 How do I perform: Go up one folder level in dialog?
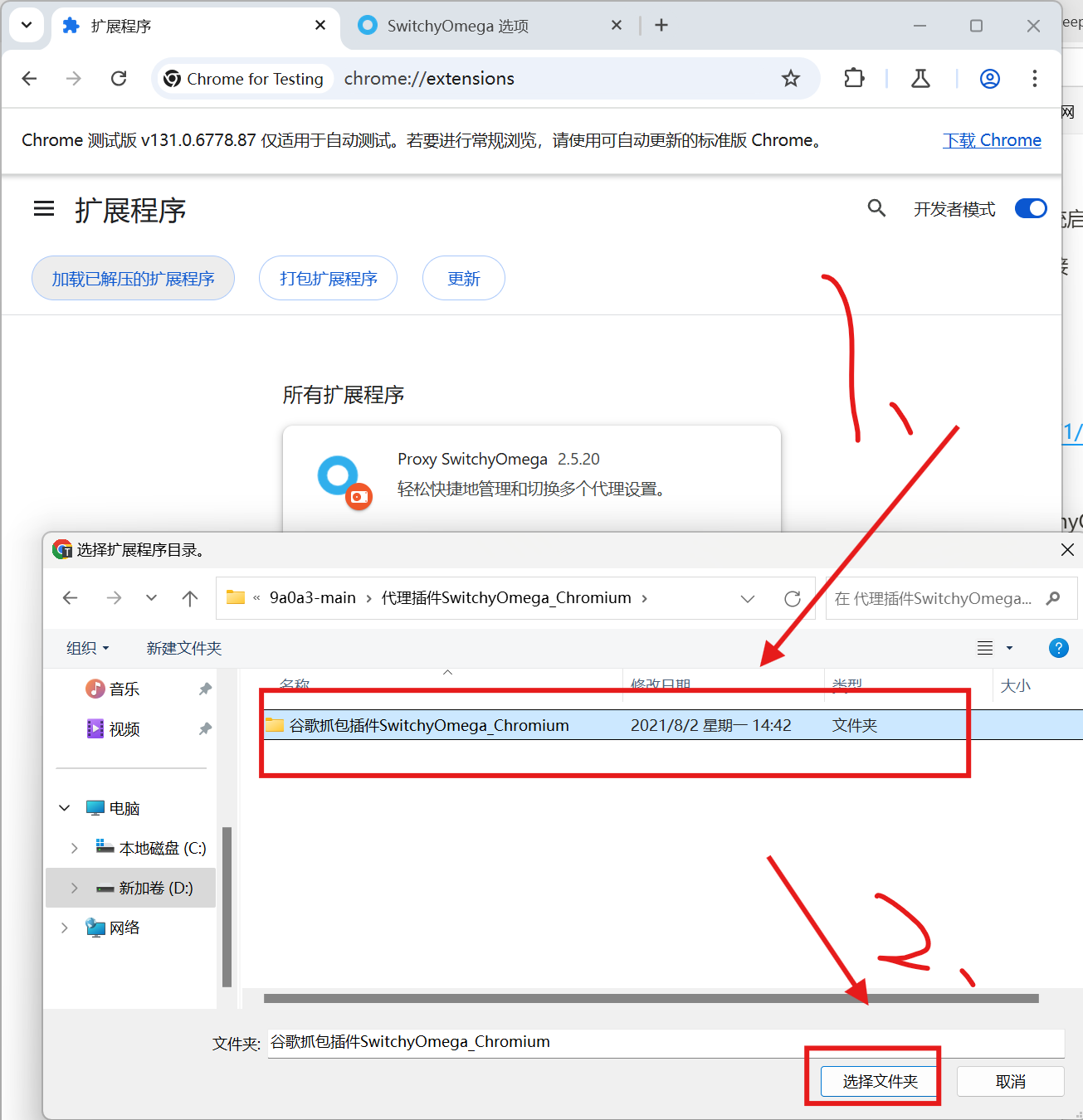point(190,598)
